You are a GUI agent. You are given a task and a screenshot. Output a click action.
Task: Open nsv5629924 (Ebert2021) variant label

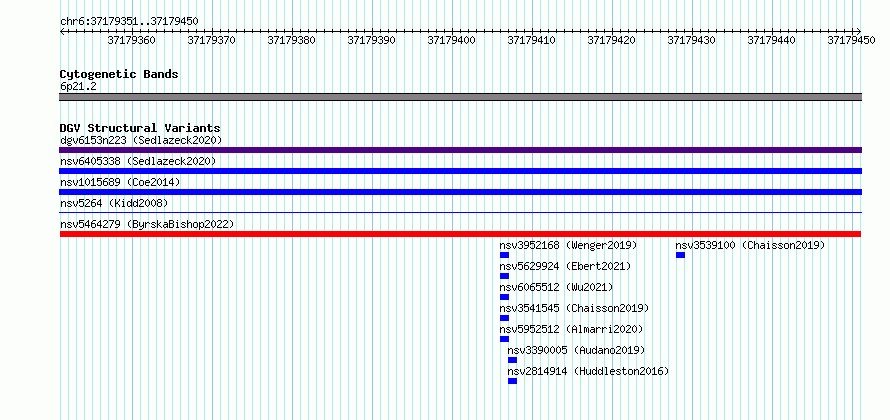coord(565,266)
